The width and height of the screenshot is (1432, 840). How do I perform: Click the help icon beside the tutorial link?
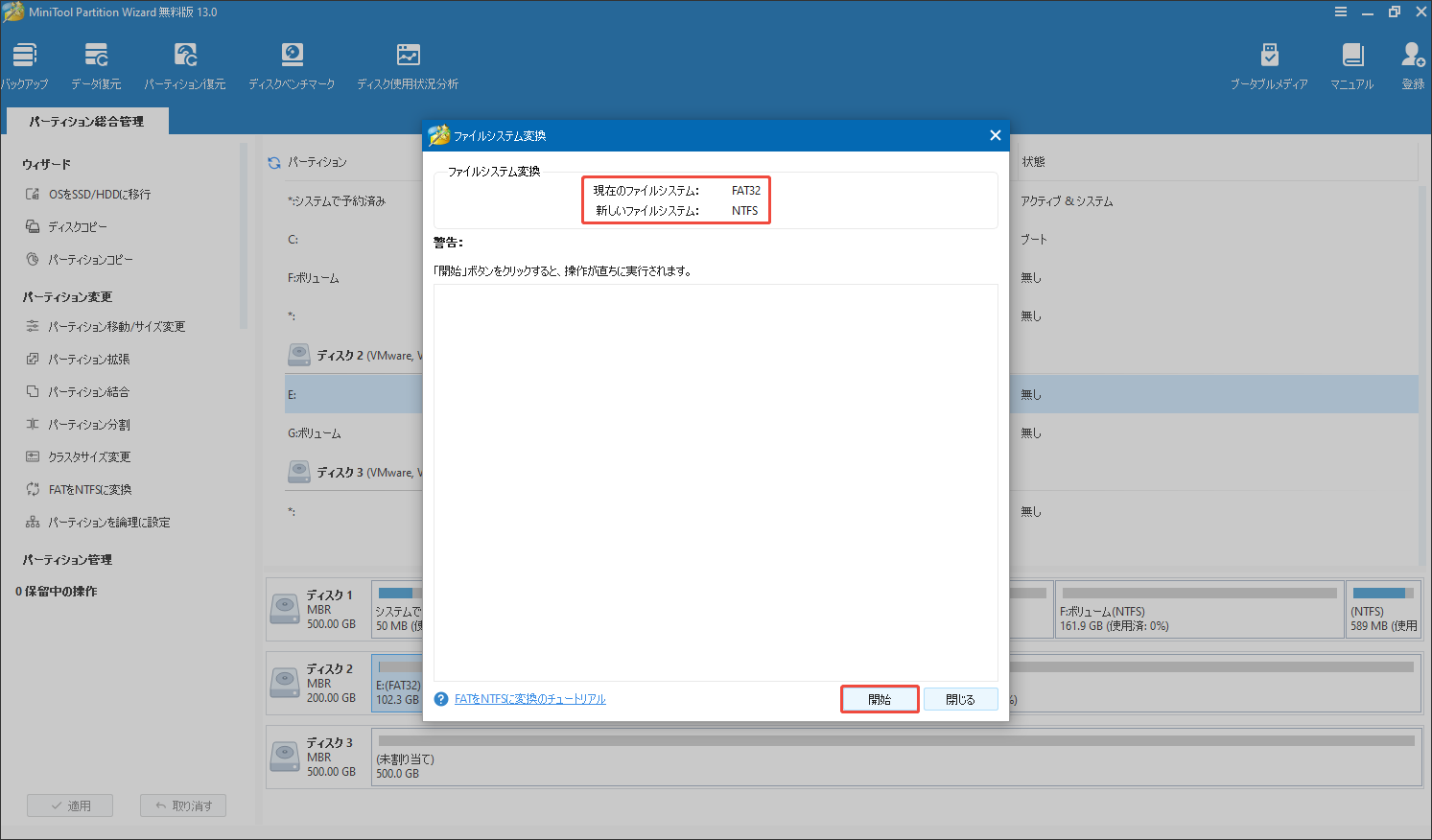click(440, 699)
